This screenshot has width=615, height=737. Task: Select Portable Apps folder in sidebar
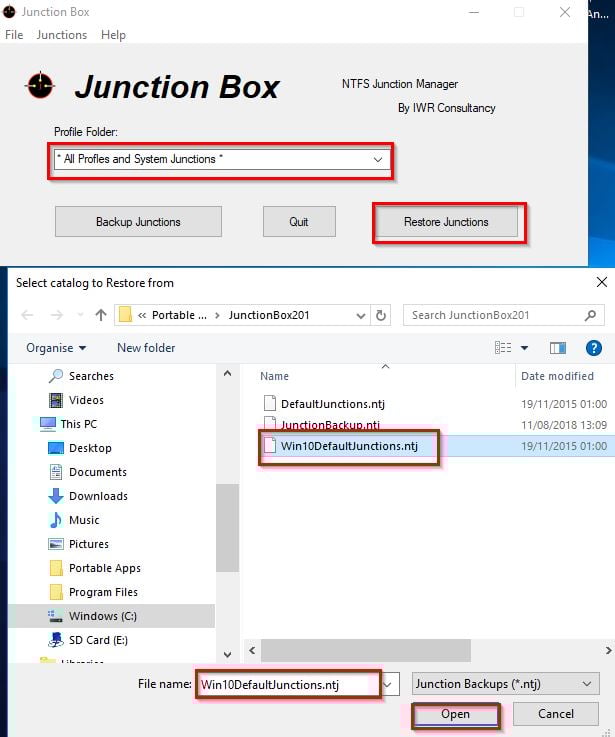click(105, 568)
